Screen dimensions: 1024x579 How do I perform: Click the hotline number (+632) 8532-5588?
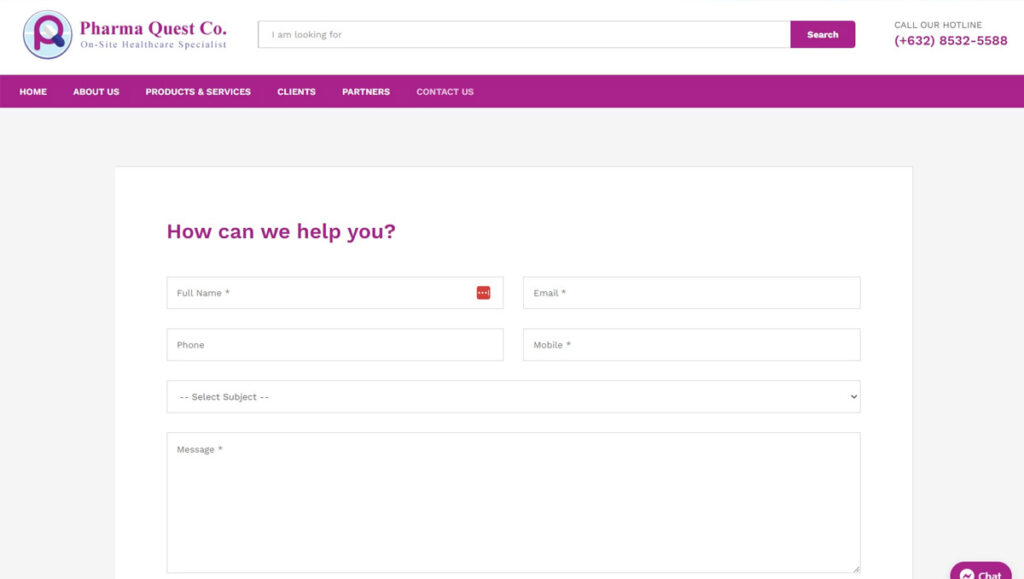point(950,41)
